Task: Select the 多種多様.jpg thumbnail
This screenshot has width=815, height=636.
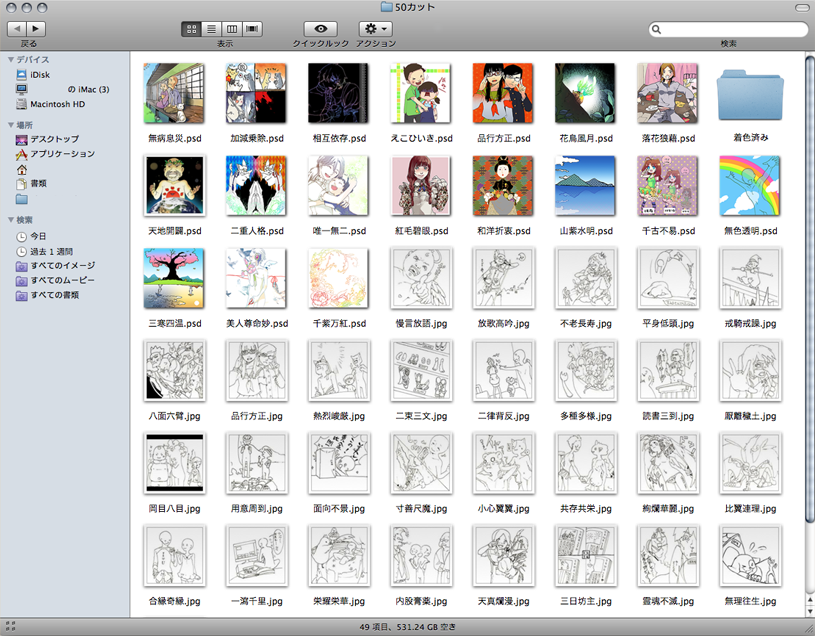Action: [585, 370]
